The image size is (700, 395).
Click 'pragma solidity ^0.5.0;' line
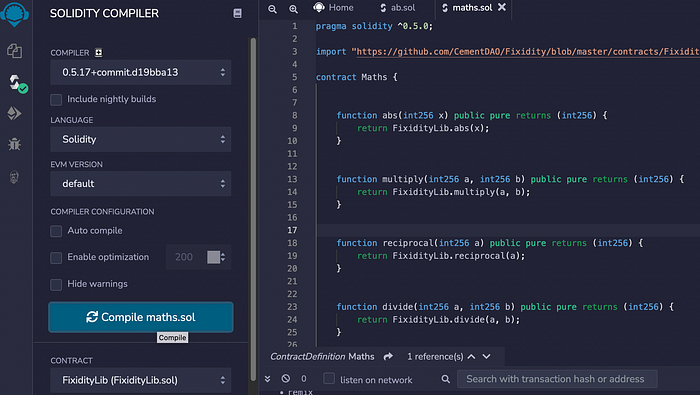pos(374,26)
